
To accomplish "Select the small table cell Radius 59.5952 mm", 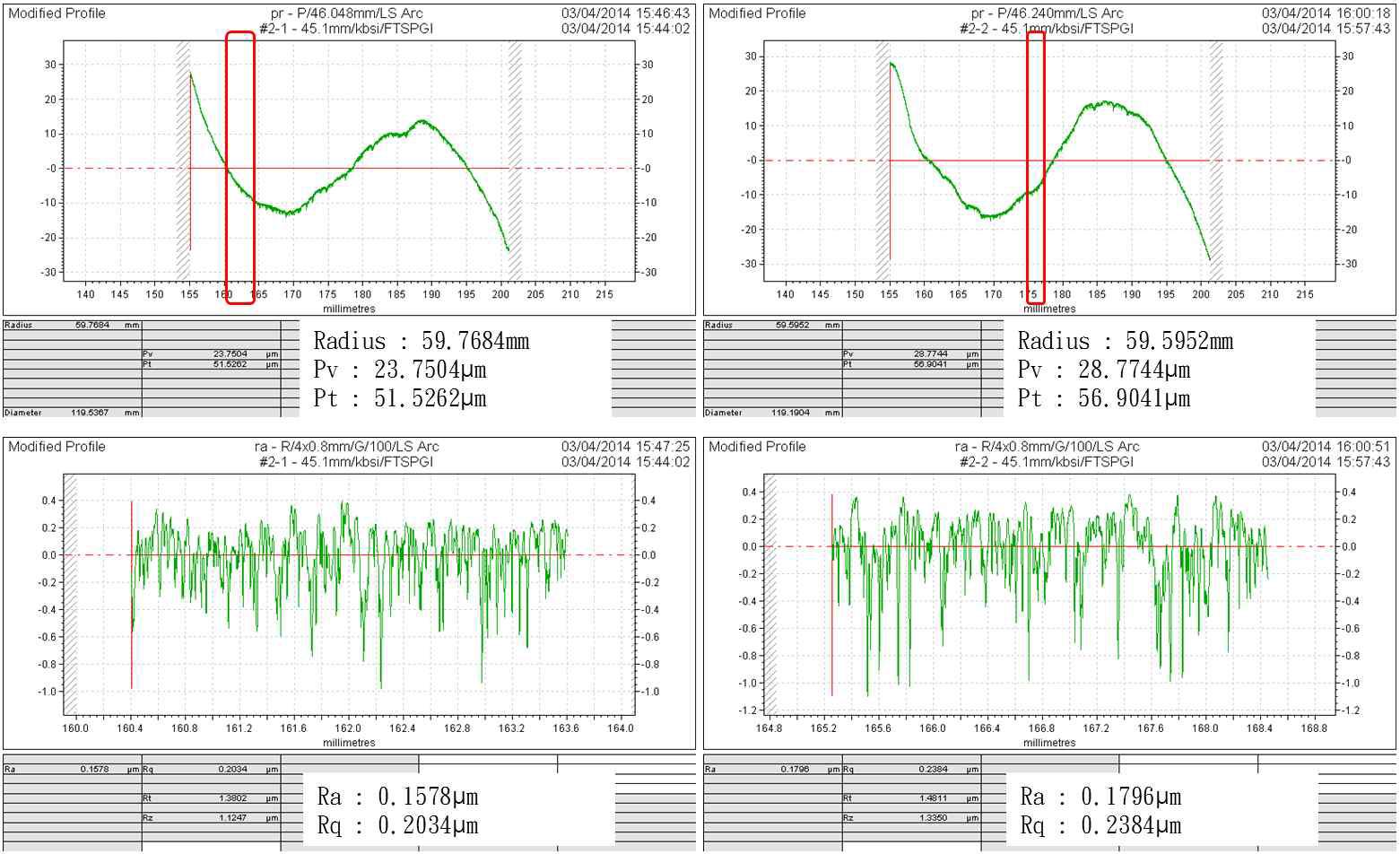I will [773, 325].
